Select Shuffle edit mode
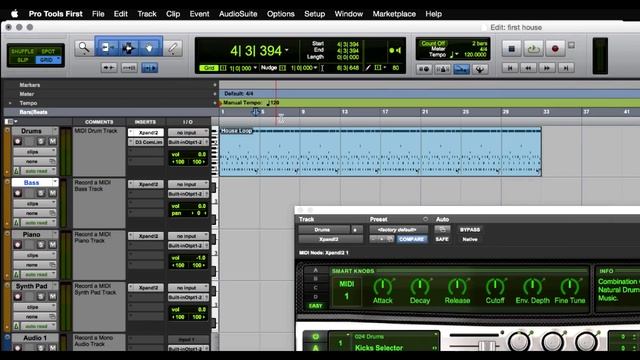Image resolution: width=640 pixels, height=360 pixels. coord(22,51)
